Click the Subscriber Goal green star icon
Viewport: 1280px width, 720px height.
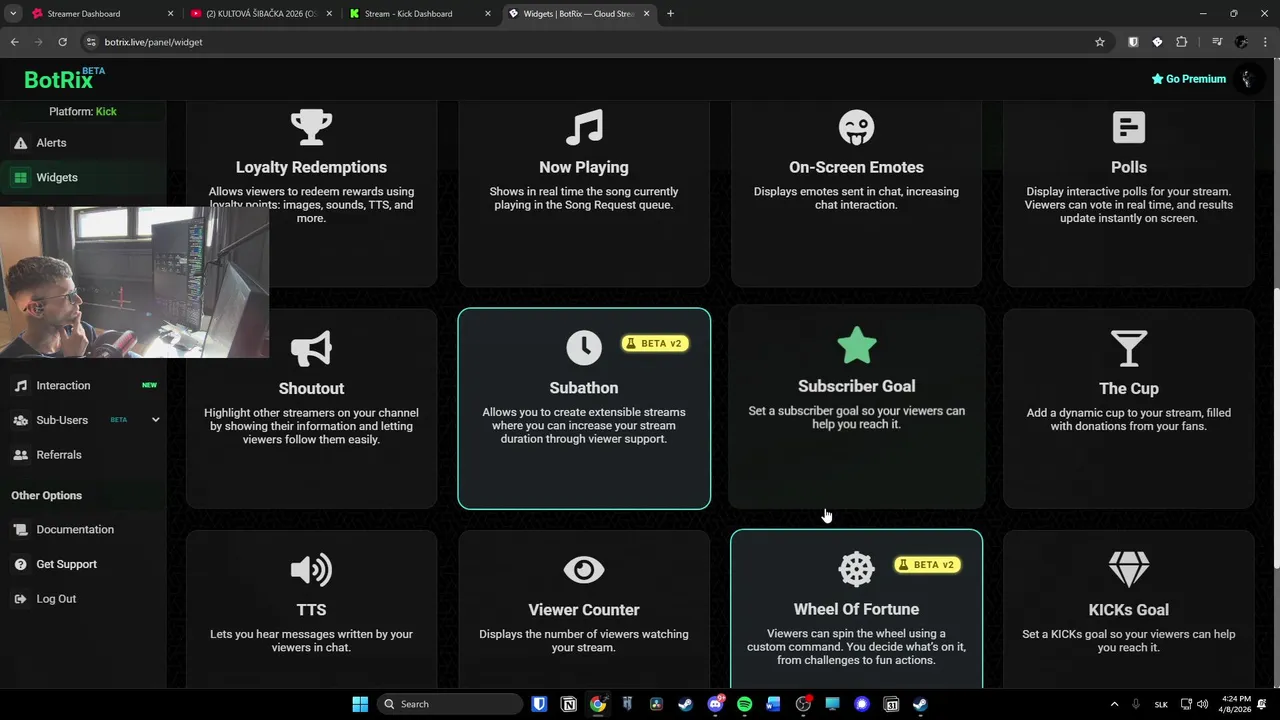pos(856,346)
